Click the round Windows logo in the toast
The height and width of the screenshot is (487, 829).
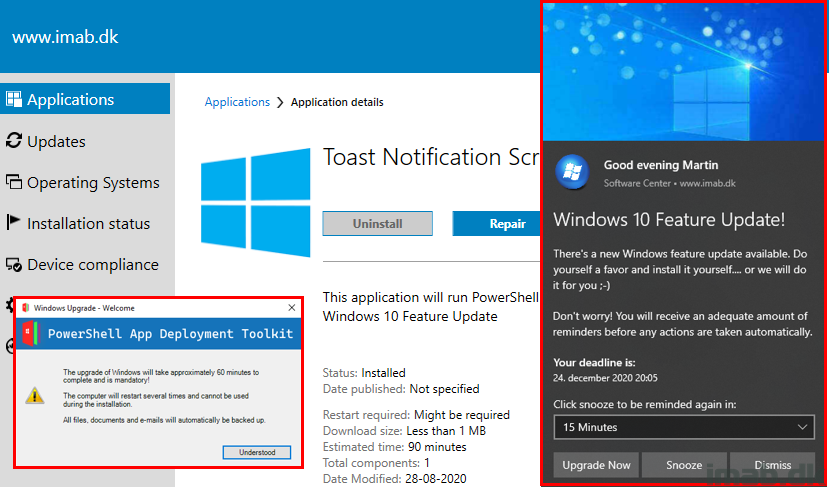(573, 172)
